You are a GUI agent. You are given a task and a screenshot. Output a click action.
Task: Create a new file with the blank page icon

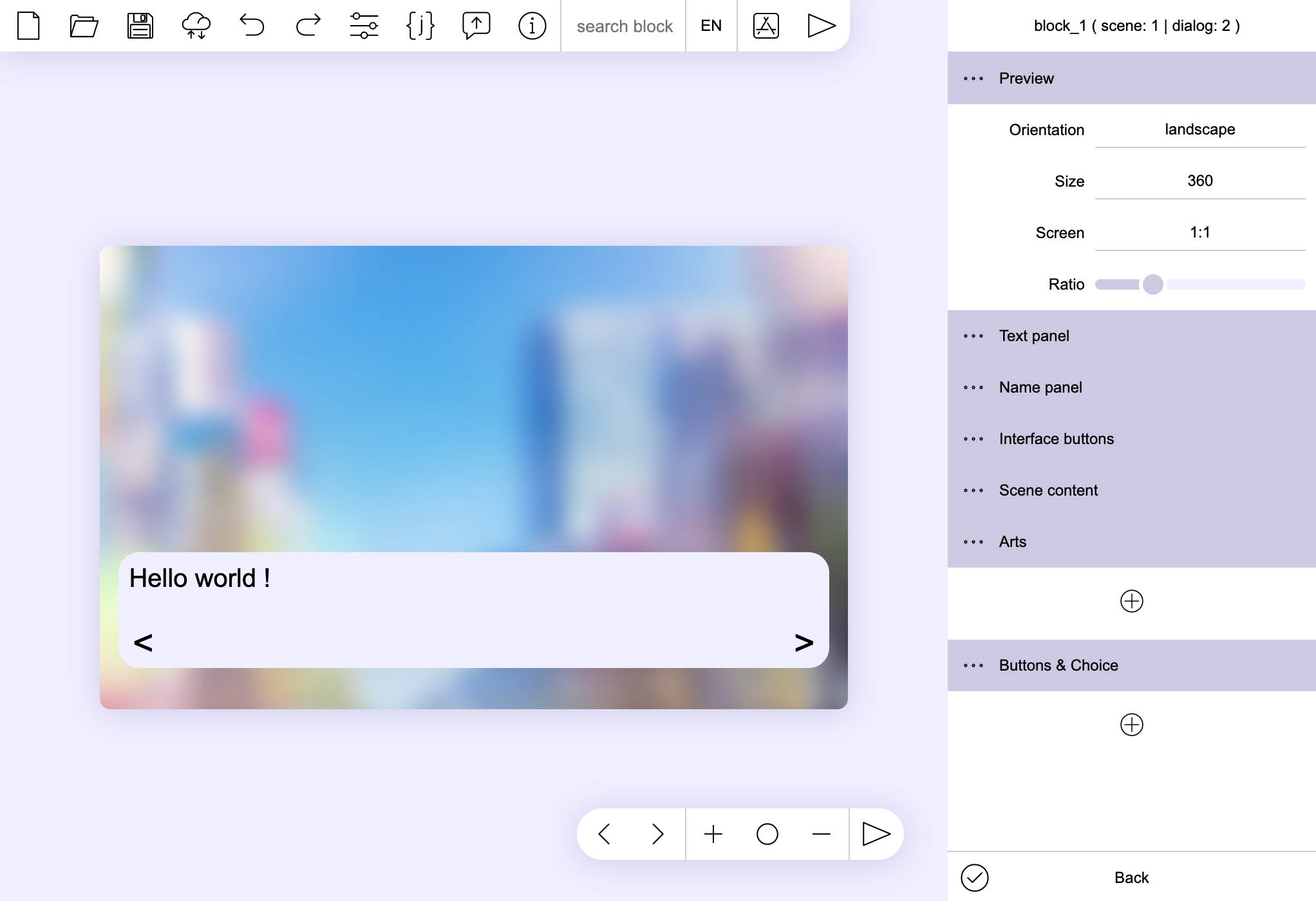(x=28, y=26)
